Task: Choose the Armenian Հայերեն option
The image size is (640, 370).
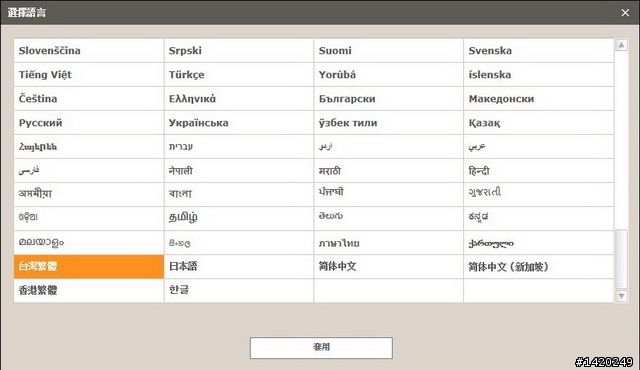Action: (89, 147)
